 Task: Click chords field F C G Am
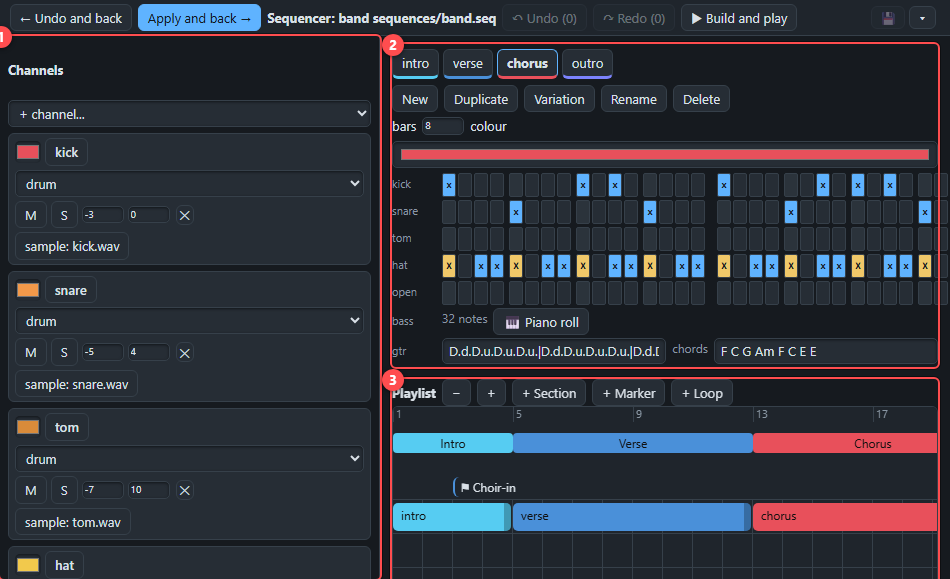coord(826,351)
